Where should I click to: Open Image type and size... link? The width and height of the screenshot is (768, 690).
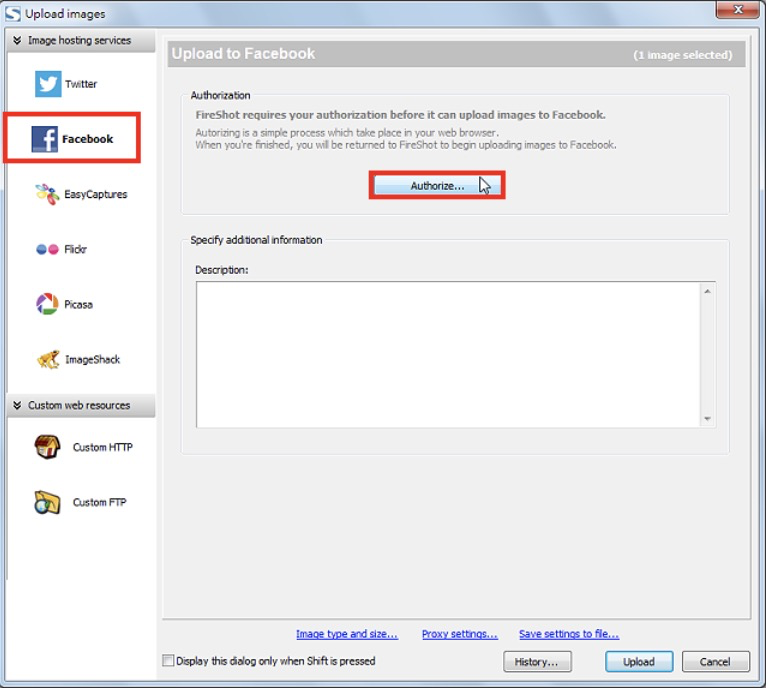pos(347,634)
